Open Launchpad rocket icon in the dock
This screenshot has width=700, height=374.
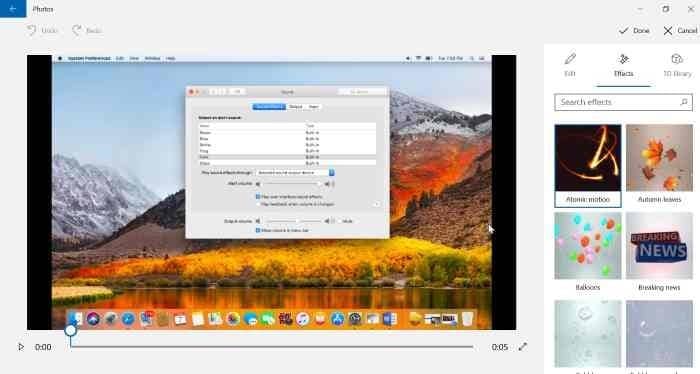click(x=110, y=319)
